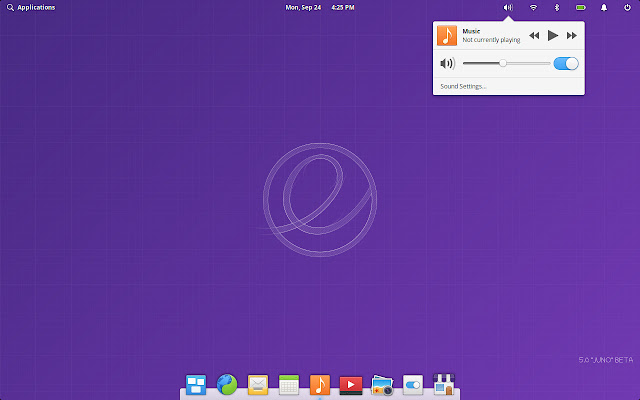Open the notifications bell indicator

604,7
